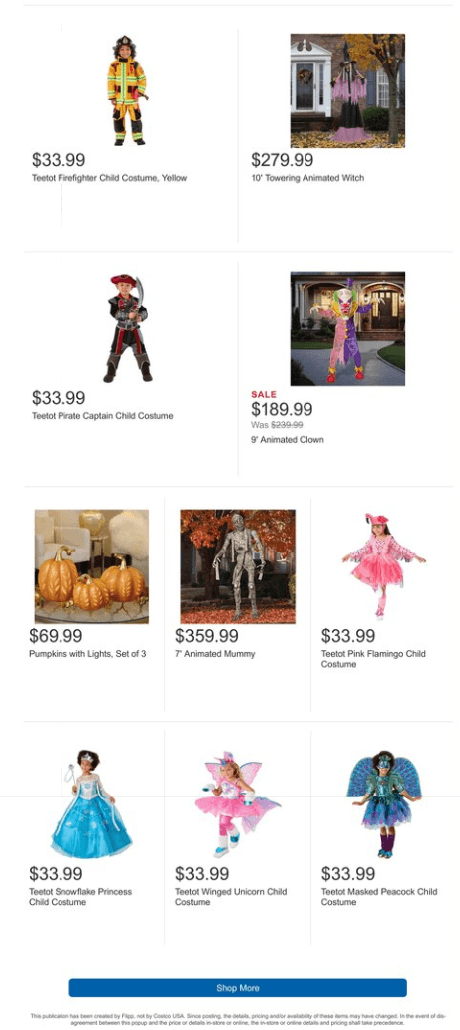Open the Pink Flamingo costume image
This screenshot has width=460, height=1030.
[384, 566]
